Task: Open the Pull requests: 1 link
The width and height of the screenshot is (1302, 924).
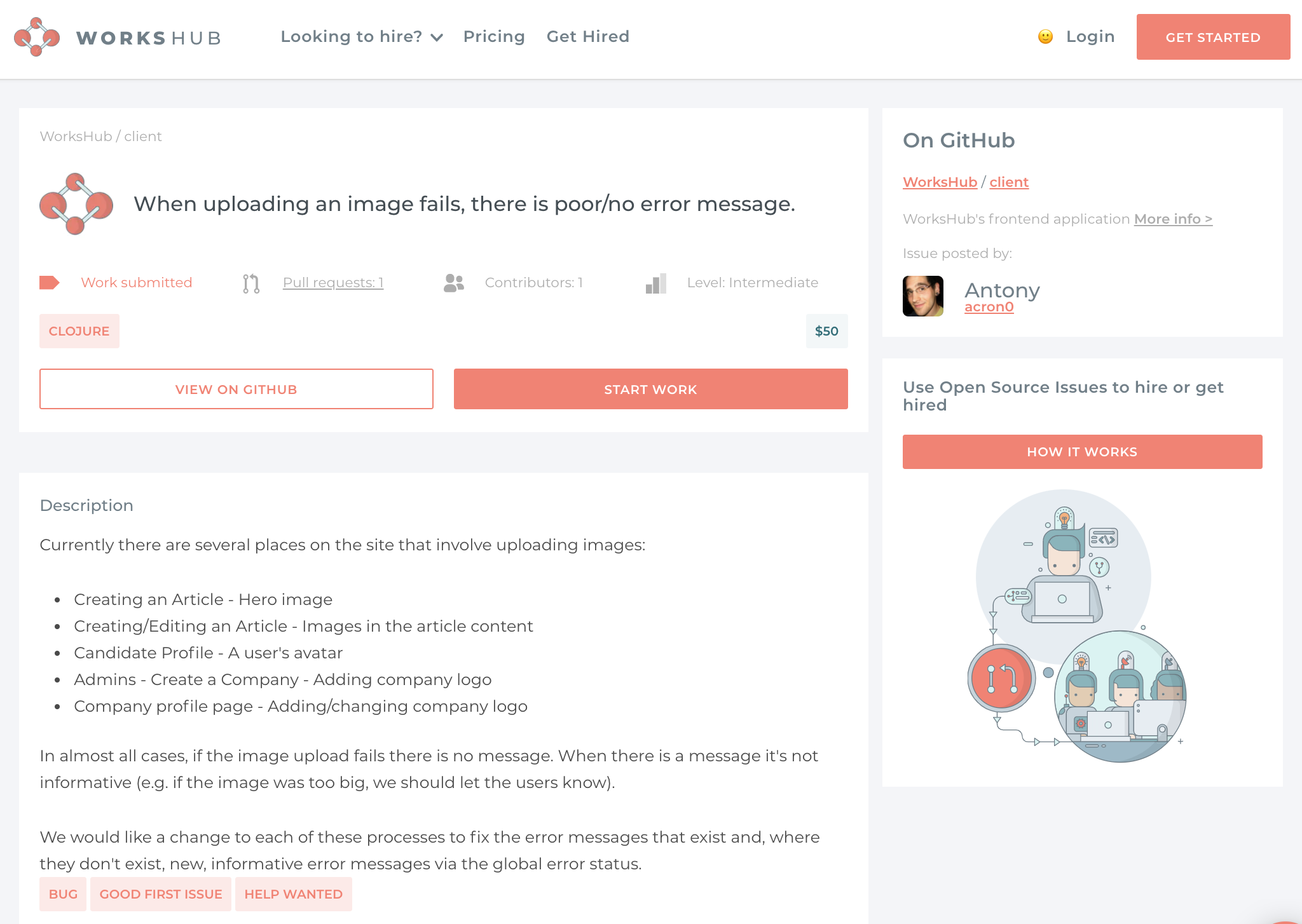Action: pos(333,283)
